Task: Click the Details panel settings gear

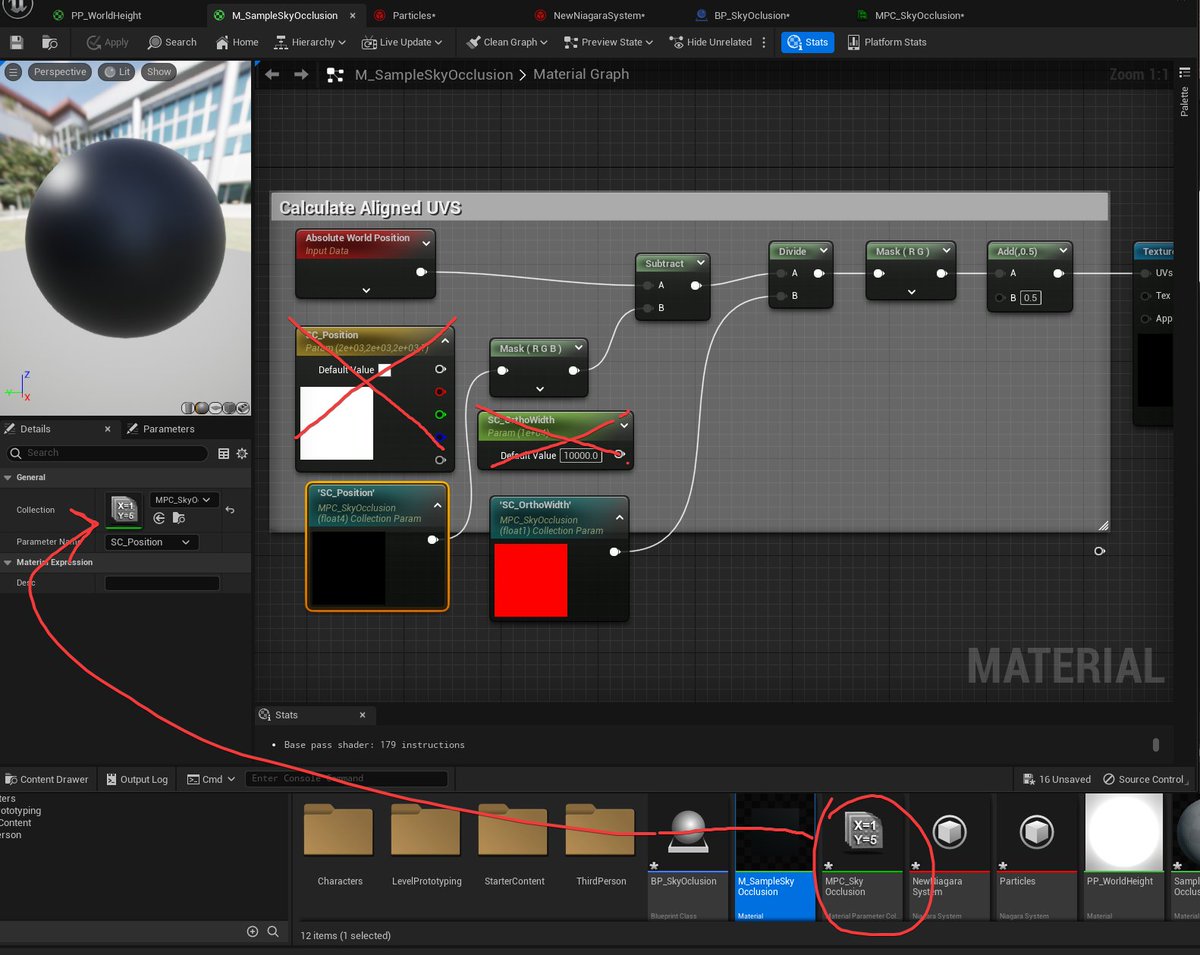Action: (x=242, y=453)
